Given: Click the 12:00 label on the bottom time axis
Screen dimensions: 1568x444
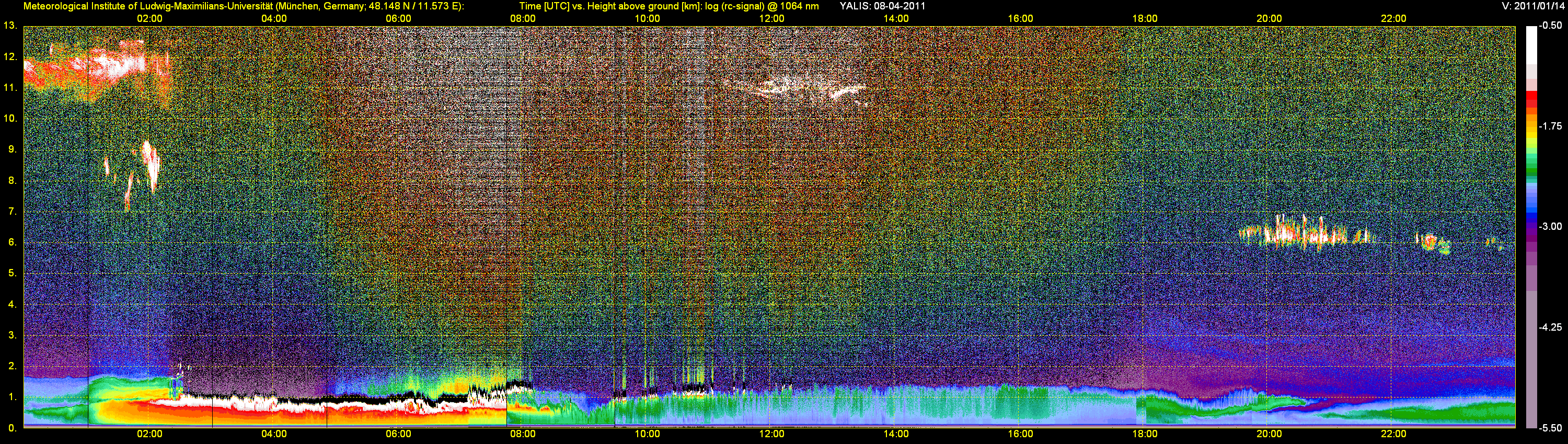Looking at the screenshot, I should click(772, 434).
